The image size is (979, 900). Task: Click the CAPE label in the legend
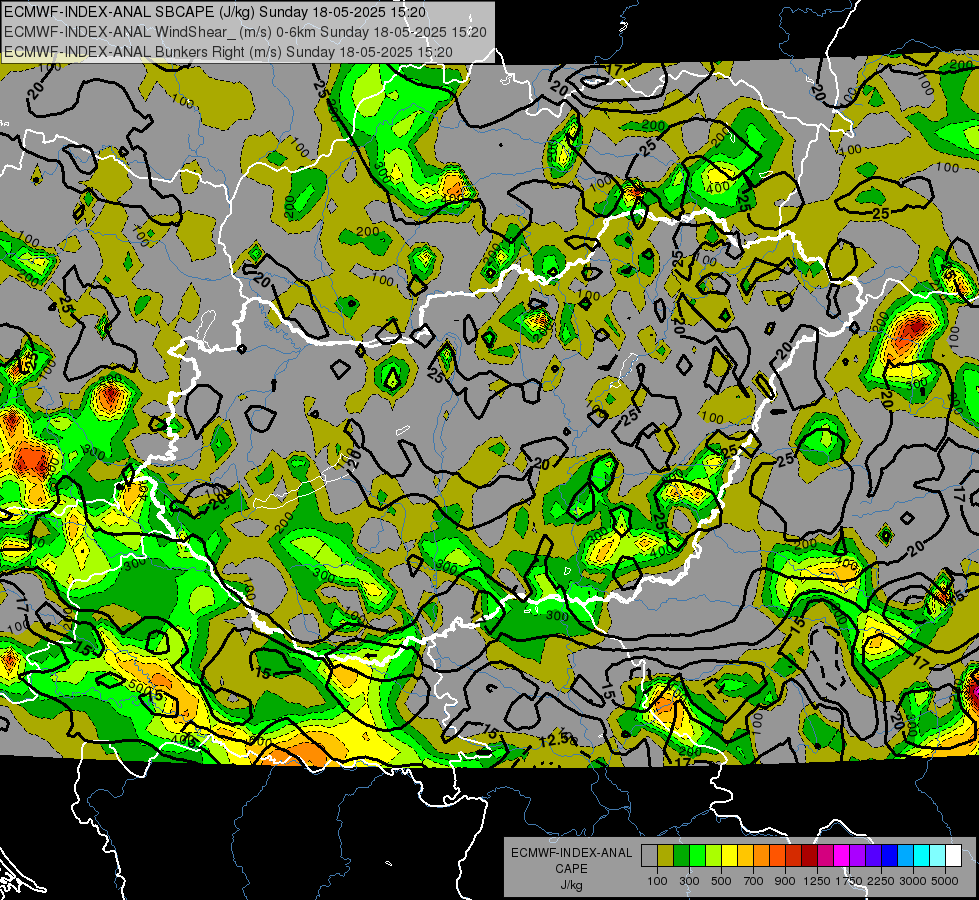571,869
